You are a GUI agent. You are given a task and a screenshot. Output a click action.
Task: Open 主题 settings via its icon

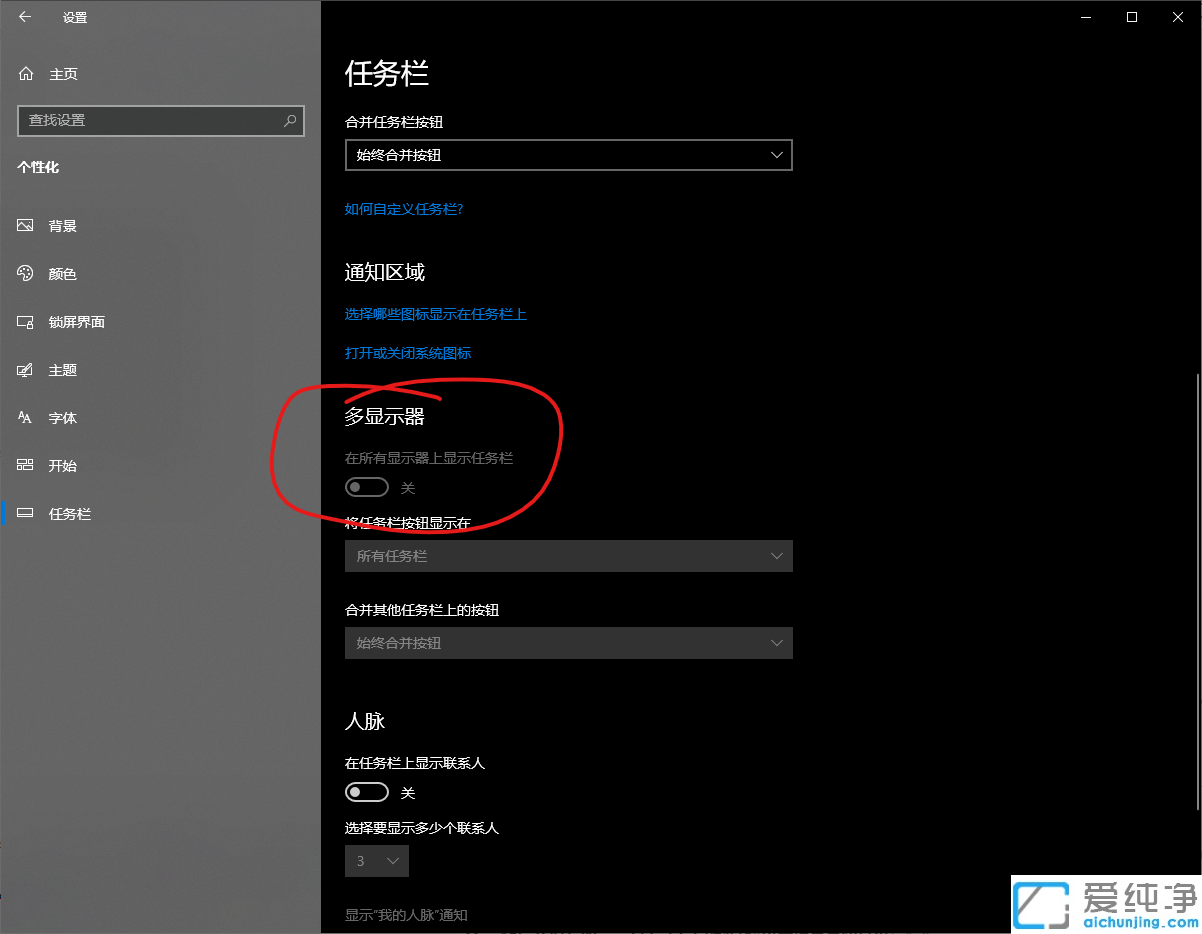pyautogui.click(x=24, y=369)
